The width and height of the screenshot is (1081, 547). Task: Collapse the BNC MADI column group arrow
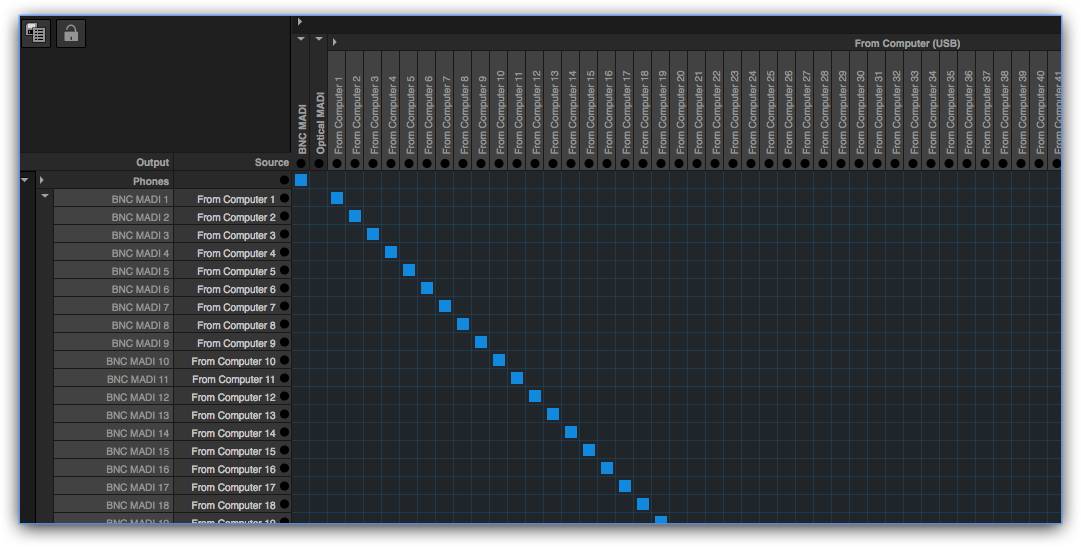pos(300,39)
